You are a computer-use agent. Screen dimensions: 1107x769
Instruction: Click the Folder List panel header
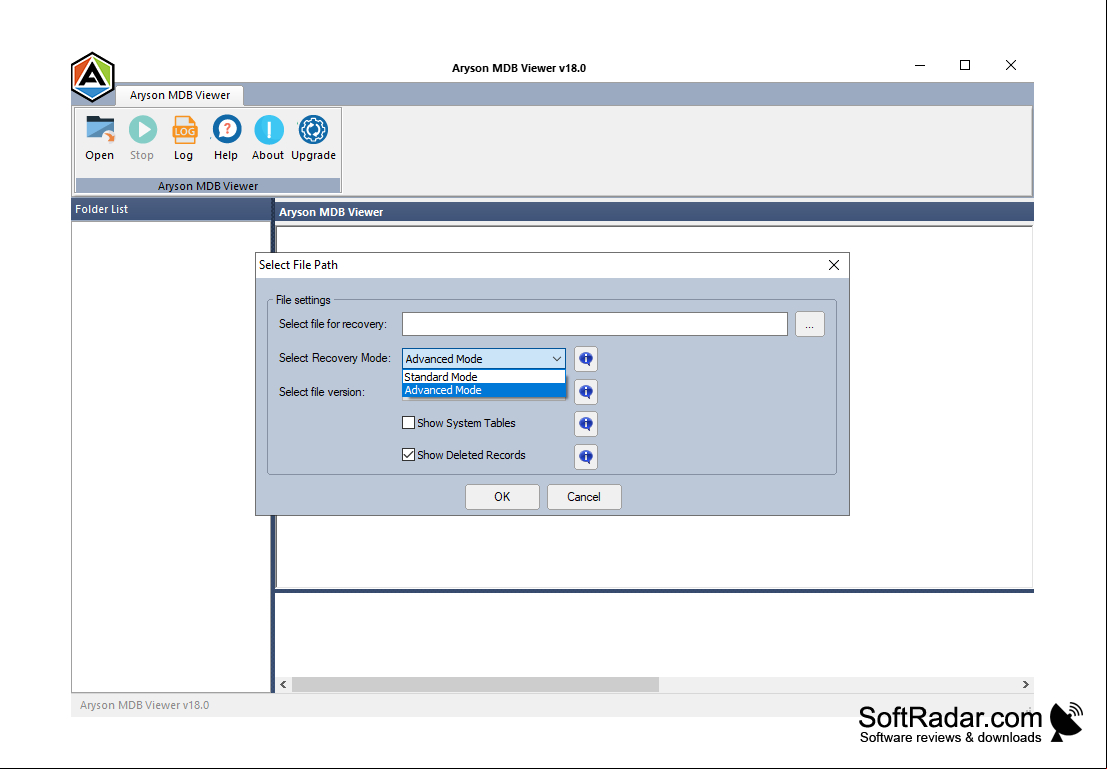(x=171, y=209)
